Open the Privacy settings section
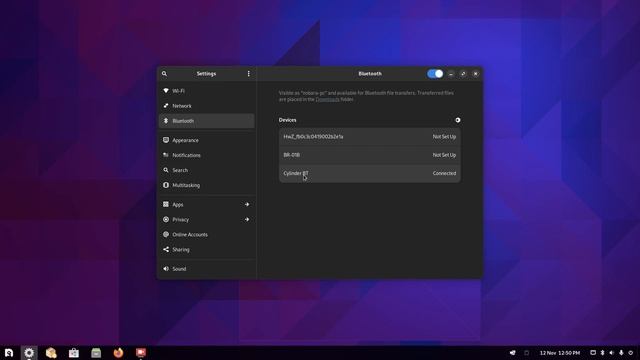 coord(207,220)
